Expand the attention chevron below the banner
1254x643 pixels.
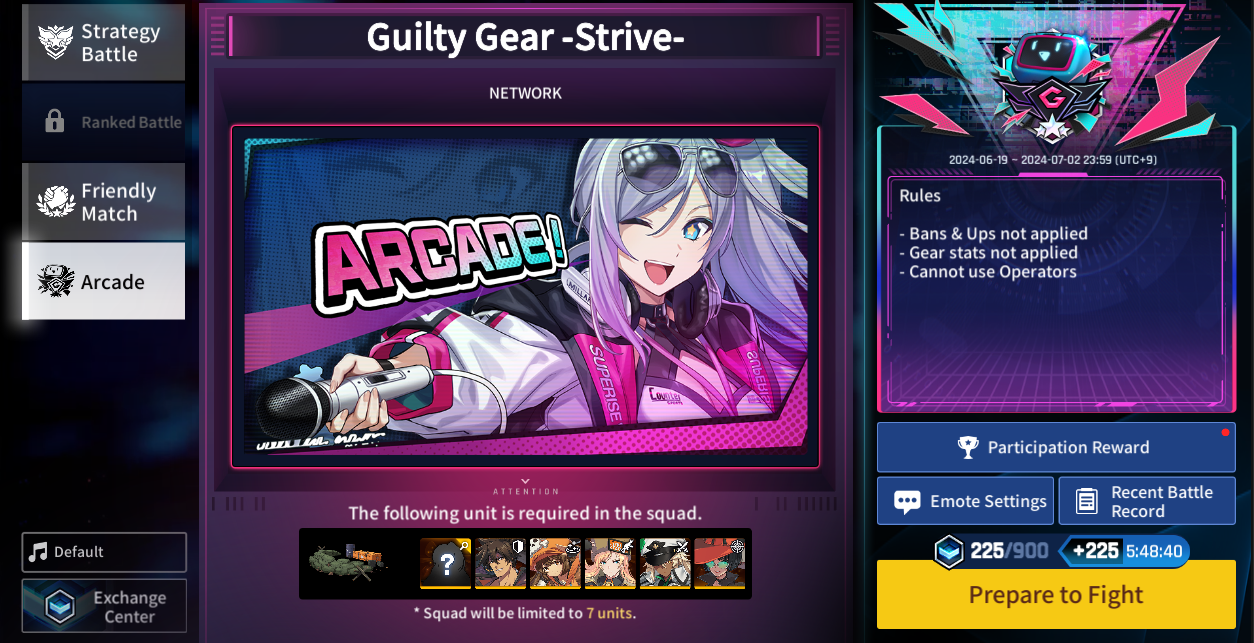pyautogui.click(x=525, y=481)
